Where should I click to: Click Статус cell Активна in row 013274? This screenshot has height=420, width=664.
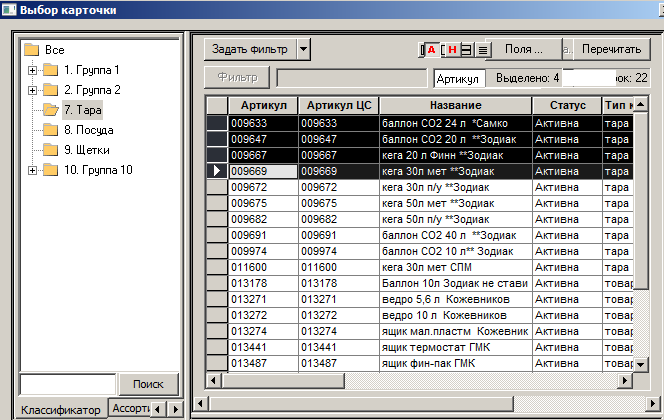point(567,332)
